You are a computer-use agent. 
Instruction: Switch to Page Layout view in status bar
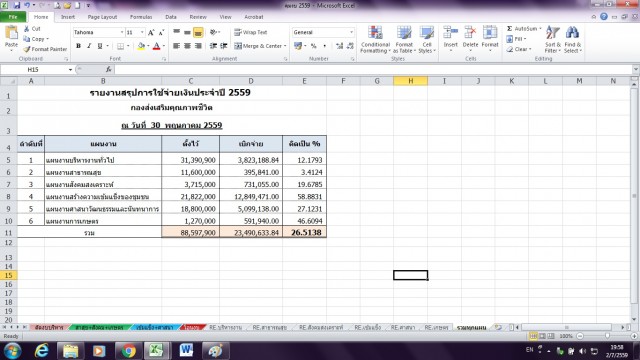[542, 336]
